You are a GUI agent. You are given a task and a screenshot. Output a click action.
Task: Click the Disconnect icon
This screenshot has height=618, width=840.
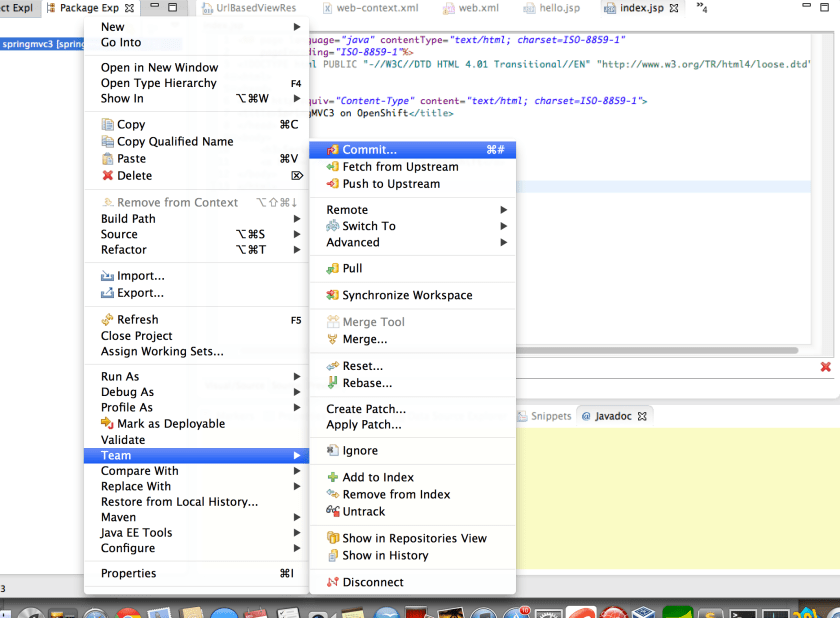[x=333, y=583]
